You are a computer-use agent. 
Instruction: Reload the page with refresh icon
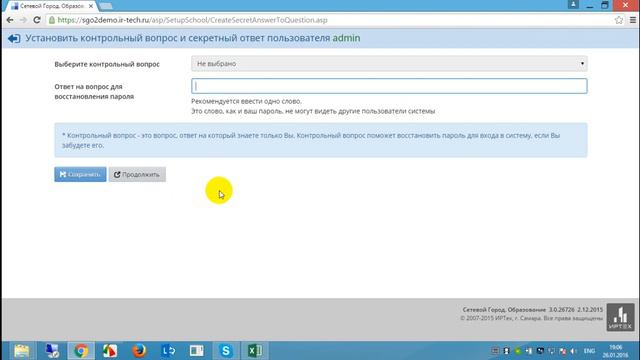point(37,20)
